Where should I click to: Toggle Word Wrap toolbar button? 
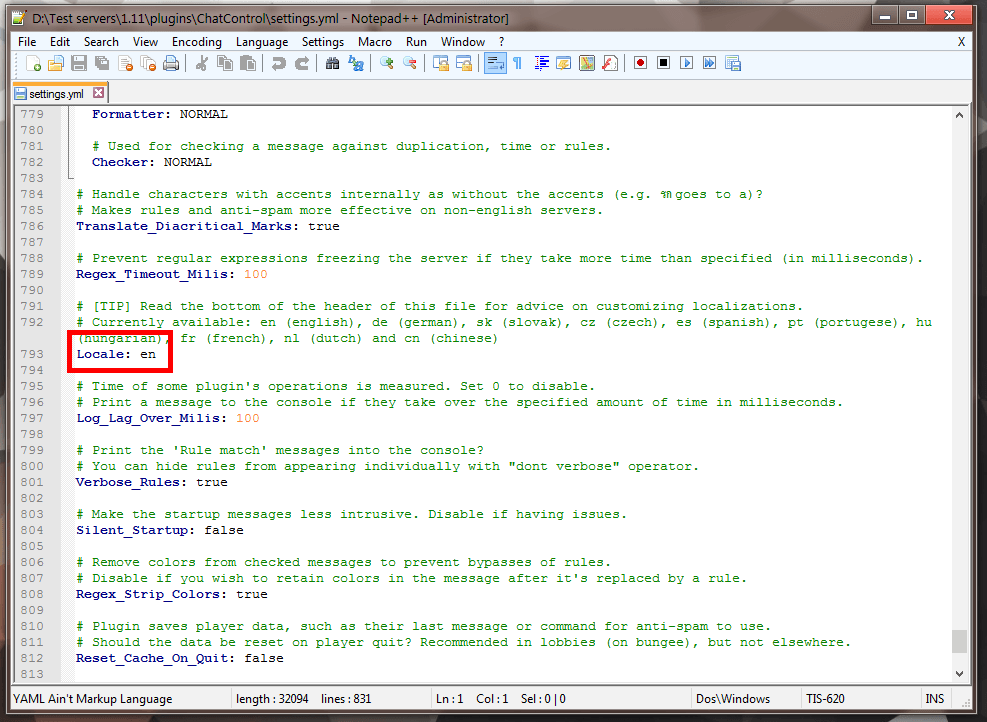495,64
